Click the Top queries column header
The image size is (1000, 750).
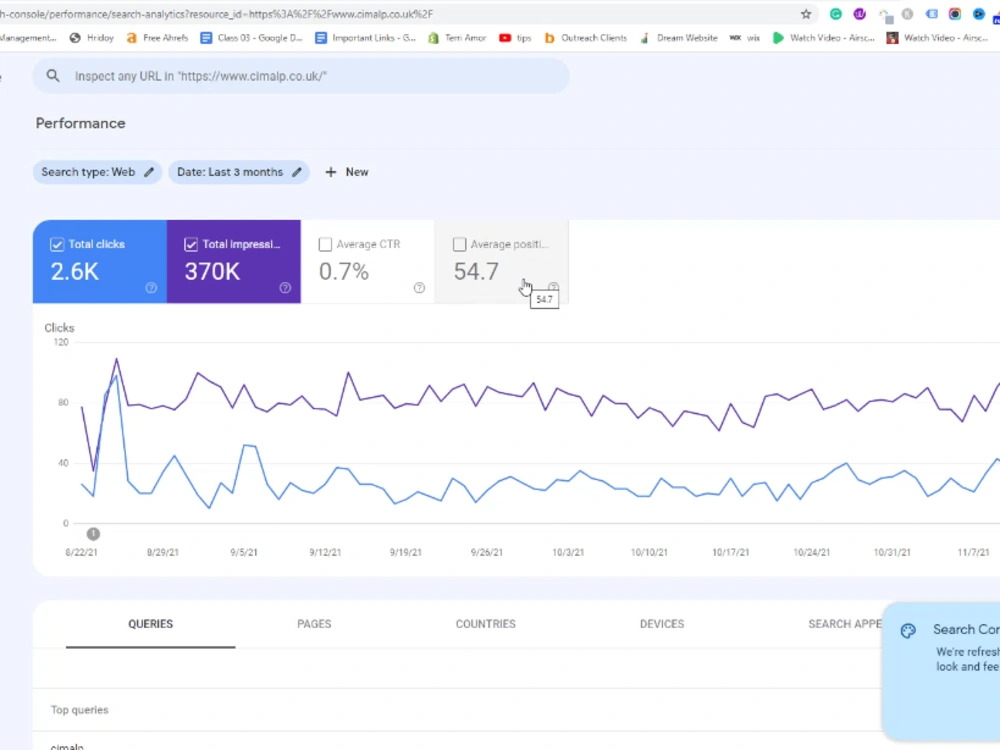(x=80, y=710)
